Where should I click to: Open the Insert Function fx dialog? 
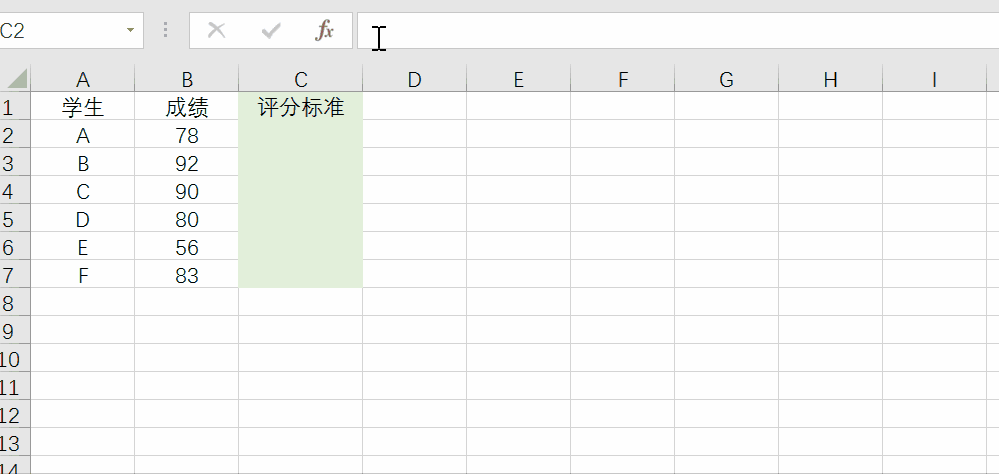pyautogui.click(x=325, y=31)
